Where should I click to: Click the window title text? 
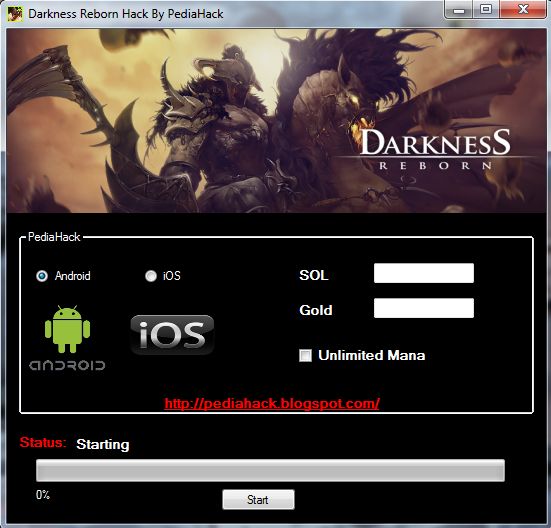(125, 14)
